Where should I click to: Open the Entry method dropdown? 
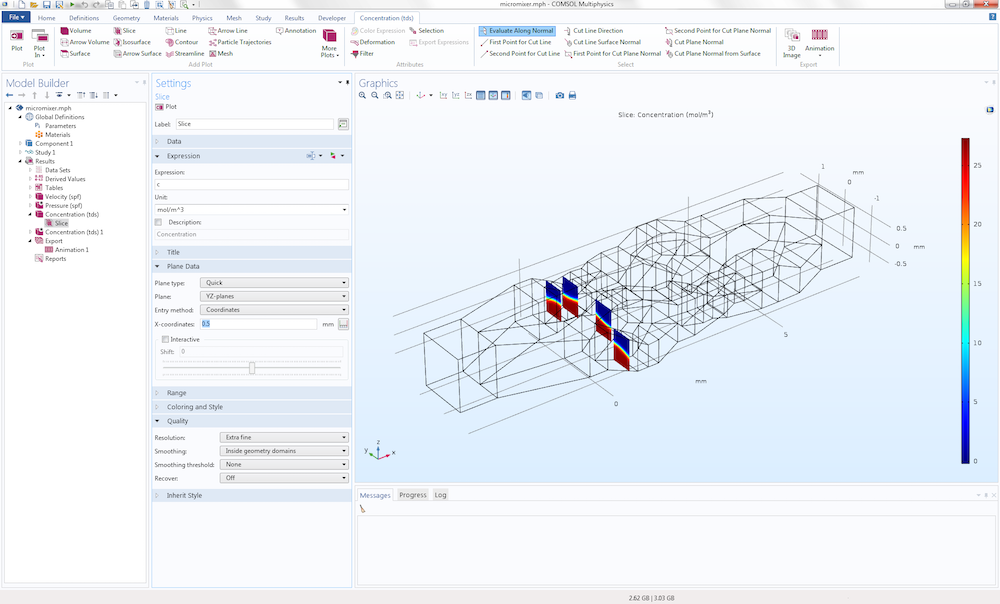coord(274,310)
